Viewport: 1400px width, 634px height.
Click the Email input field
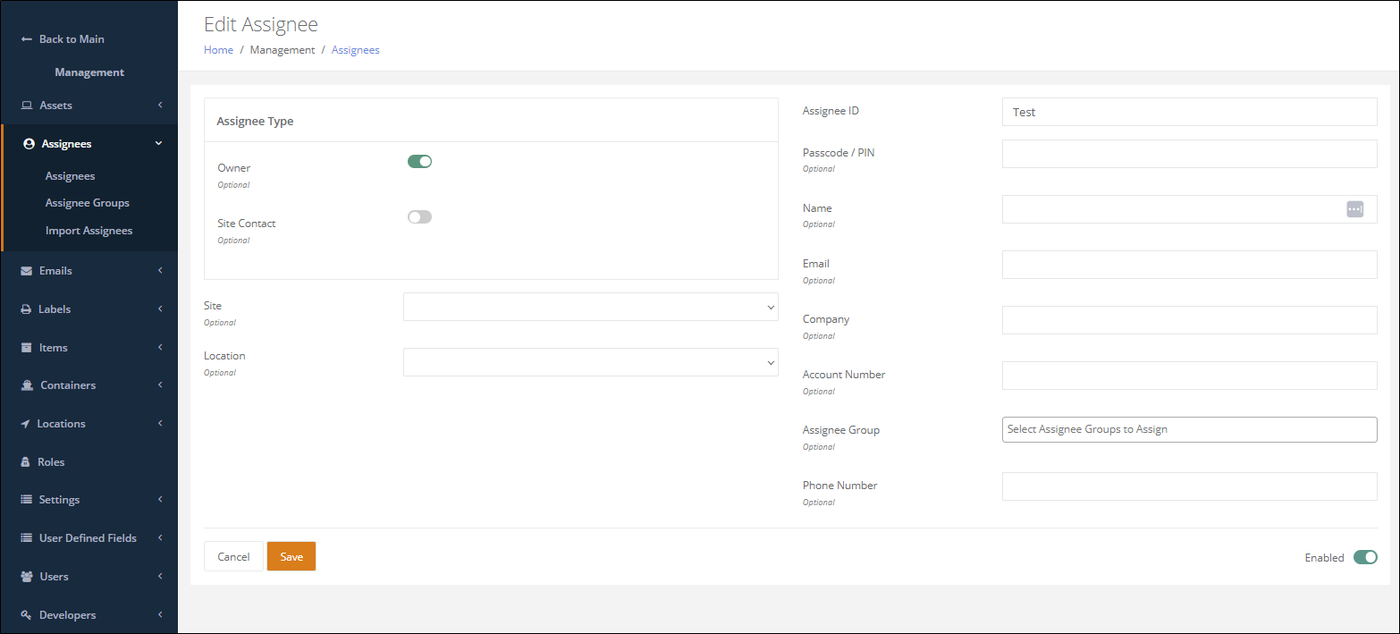1189,265
